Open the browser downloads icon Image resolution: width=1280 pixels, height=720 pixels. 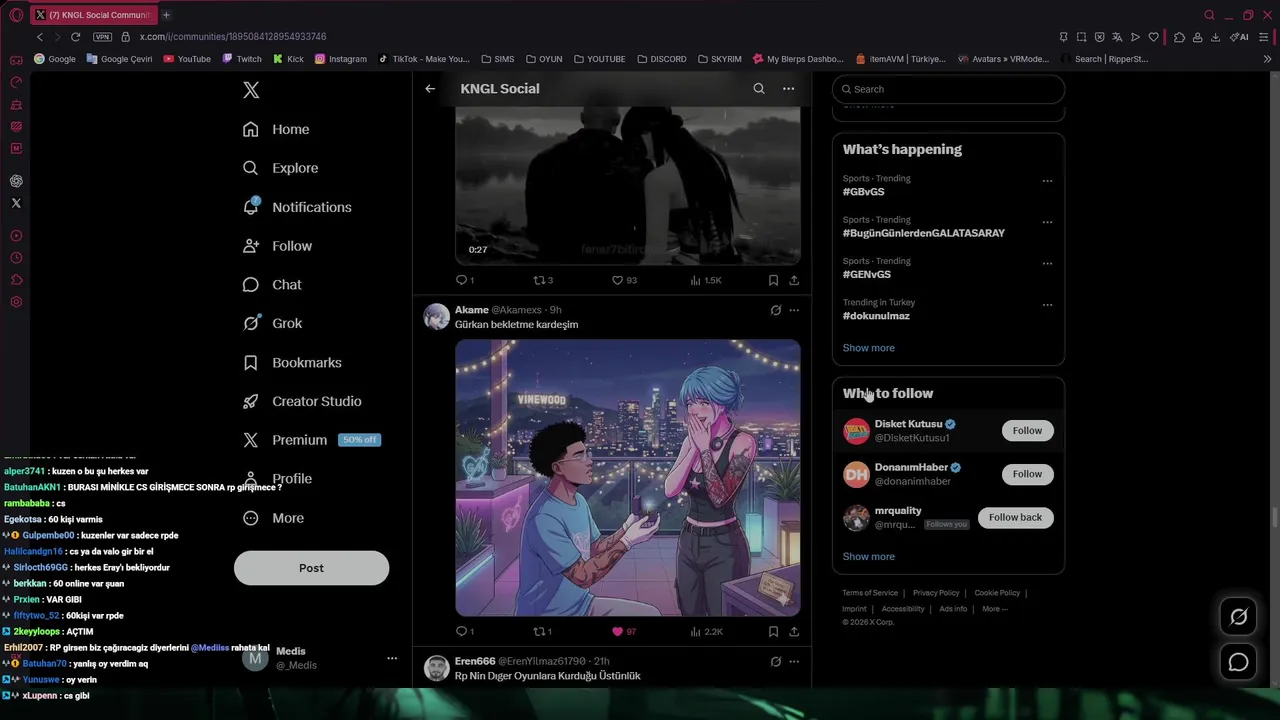pyautogui.click(x=1215, y=37)
